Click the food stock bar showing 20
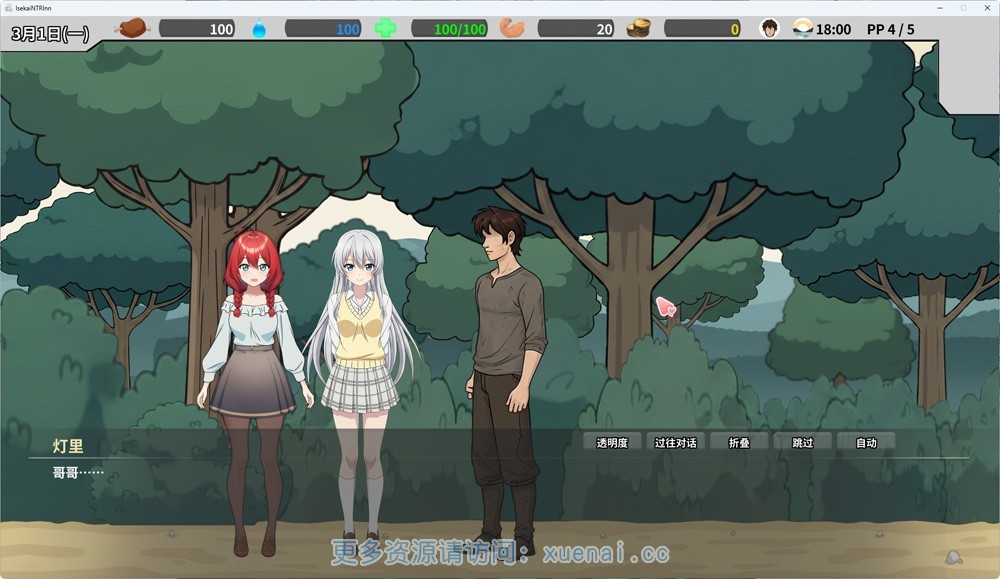This screenshot has height=579, width=1000. (x=576, y=29)
